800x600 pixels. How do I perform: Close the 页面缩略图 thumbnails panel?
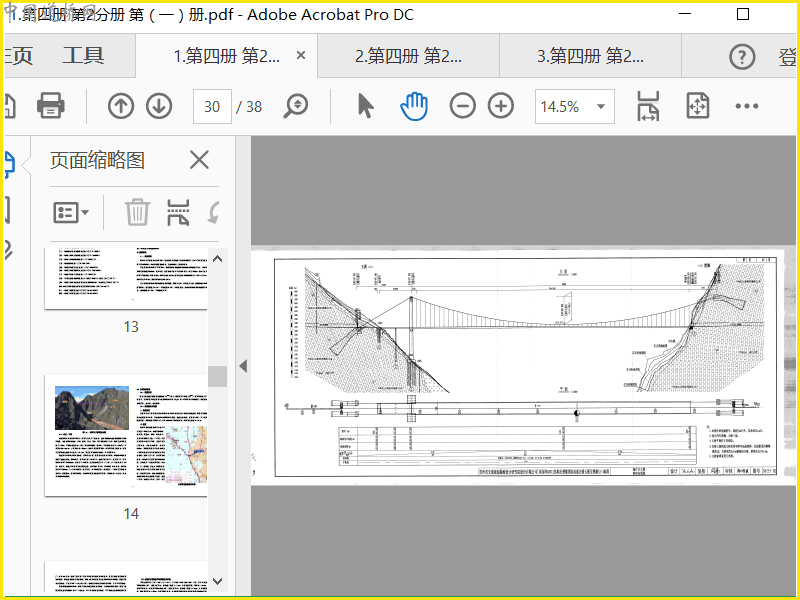click(199, 160)
